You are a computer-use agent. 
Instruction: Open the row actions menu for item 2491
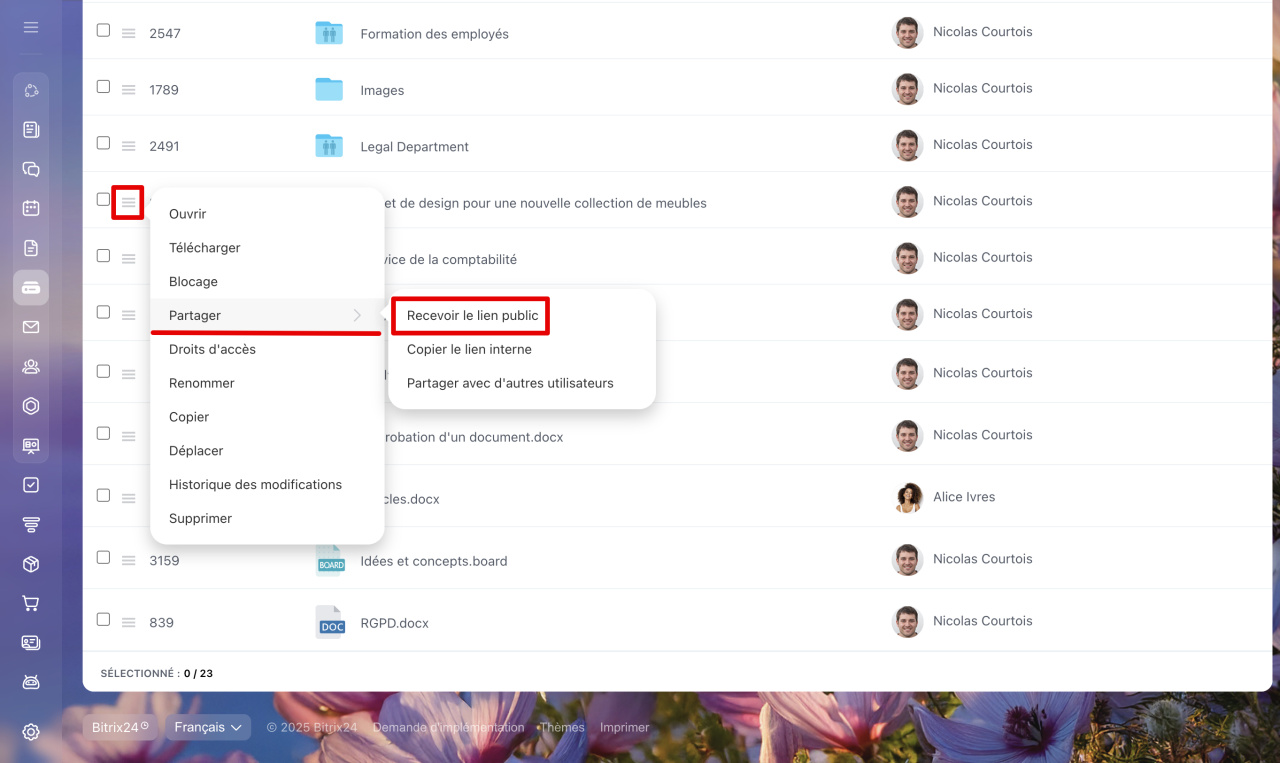[128, 146]
